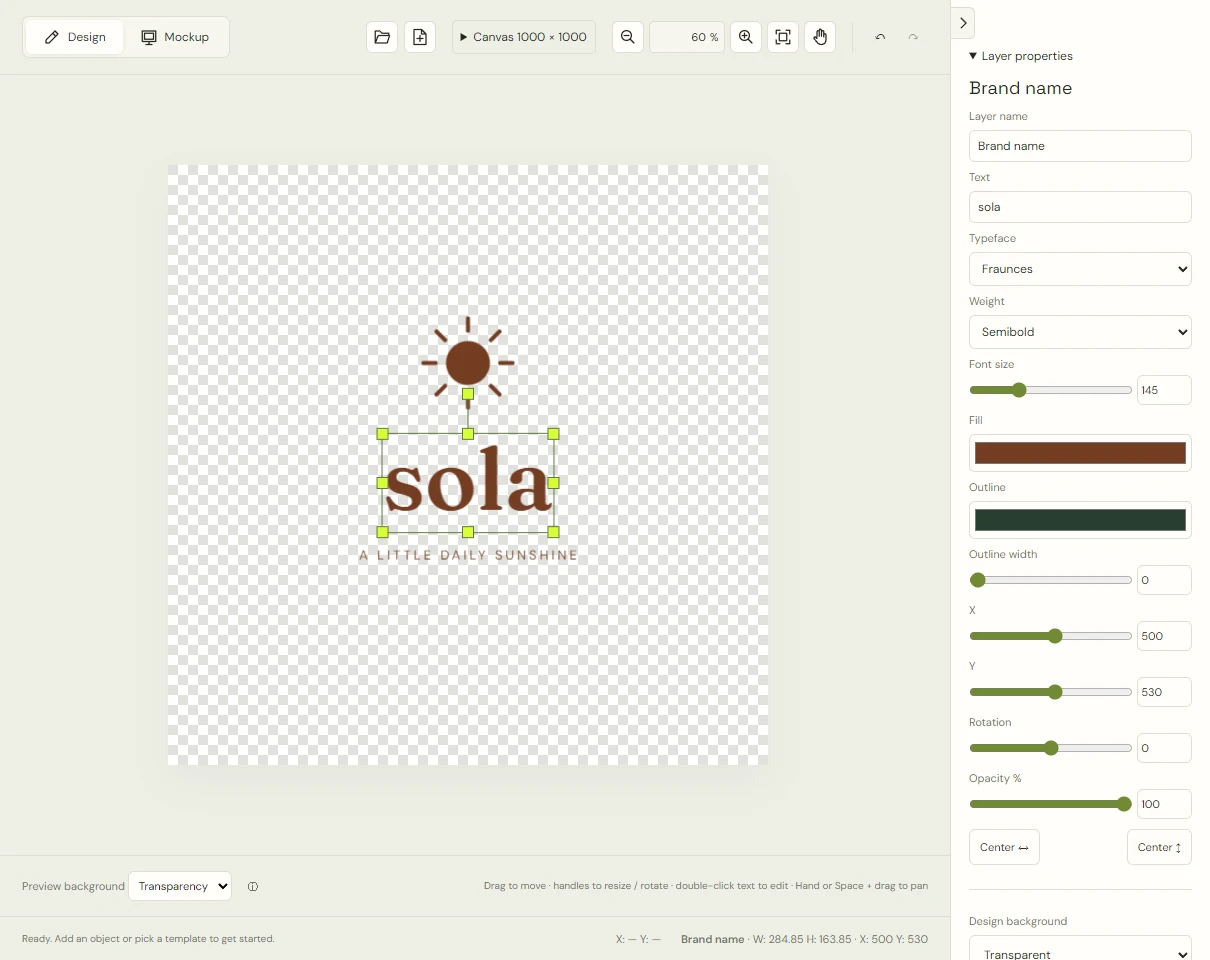Viewport: 1210px width, 960px height.
Task: Adjust the Rotation slider
Action: pos(1050,748)
